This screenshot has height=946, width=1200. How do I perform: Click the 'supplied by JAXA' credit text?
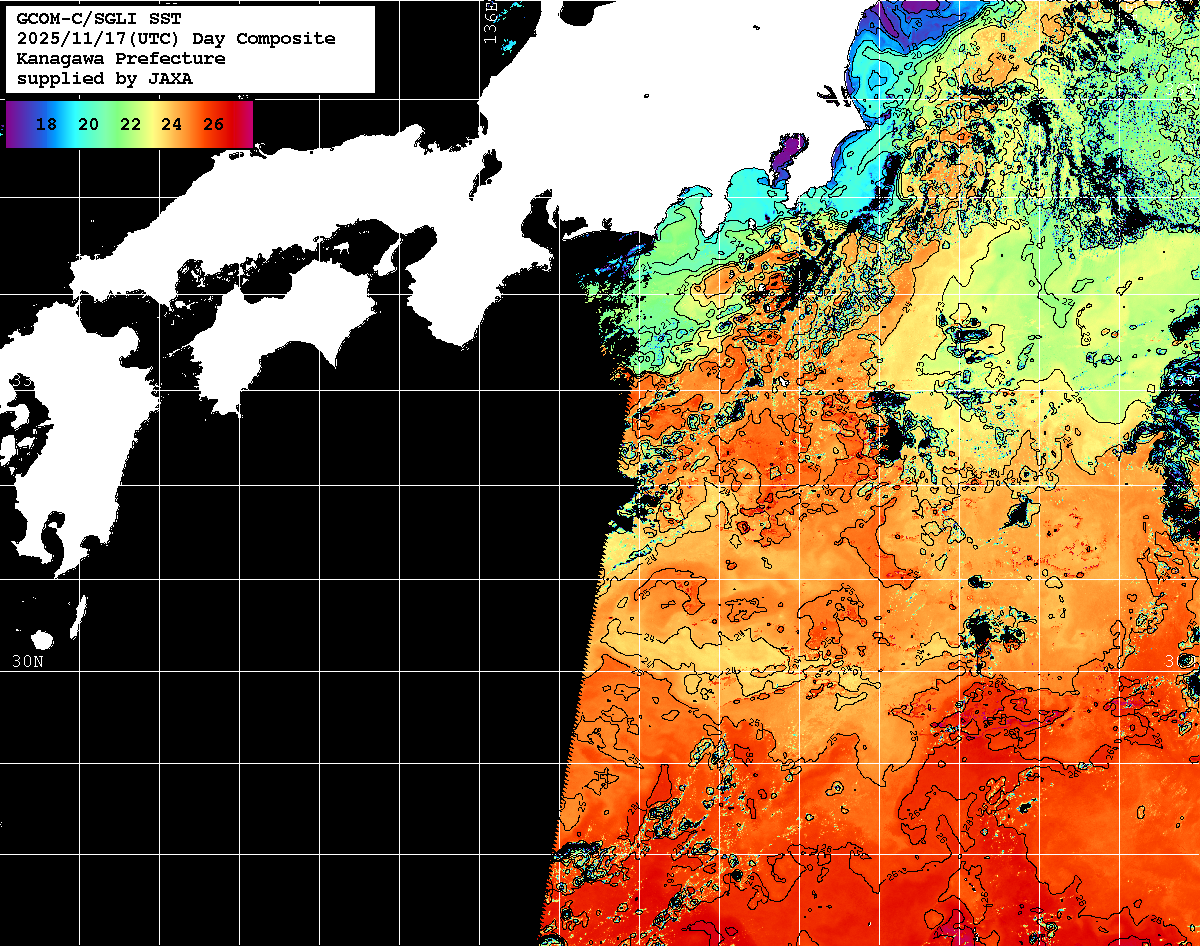105,79
